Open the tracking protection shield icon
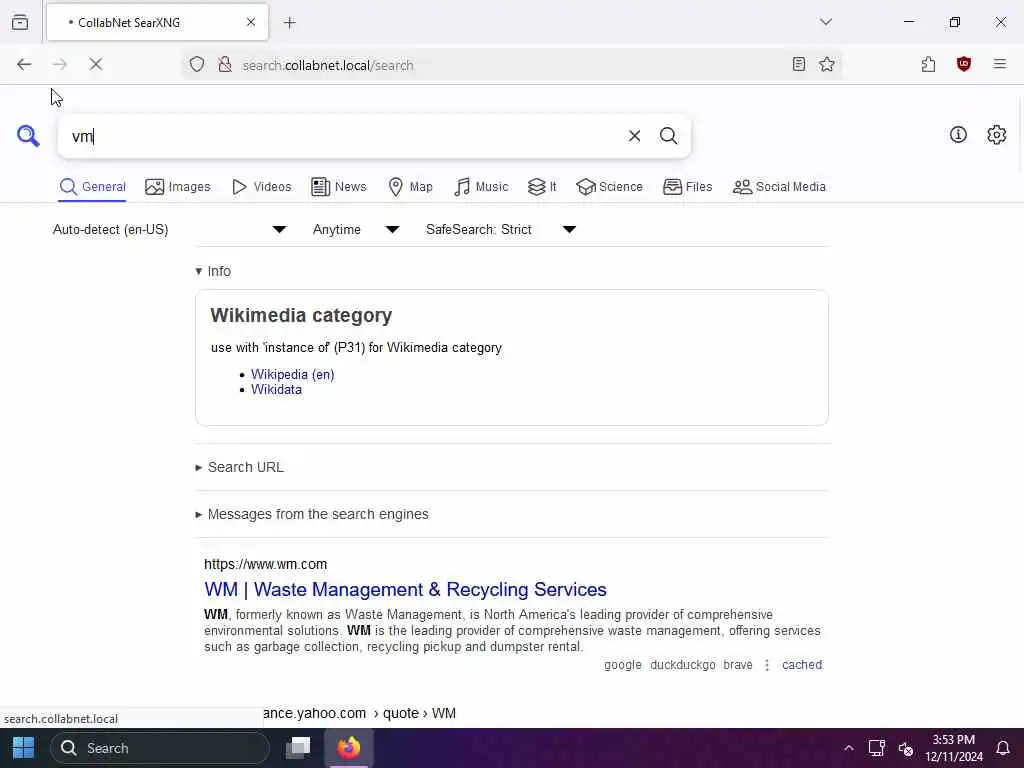 pos(197,64)
